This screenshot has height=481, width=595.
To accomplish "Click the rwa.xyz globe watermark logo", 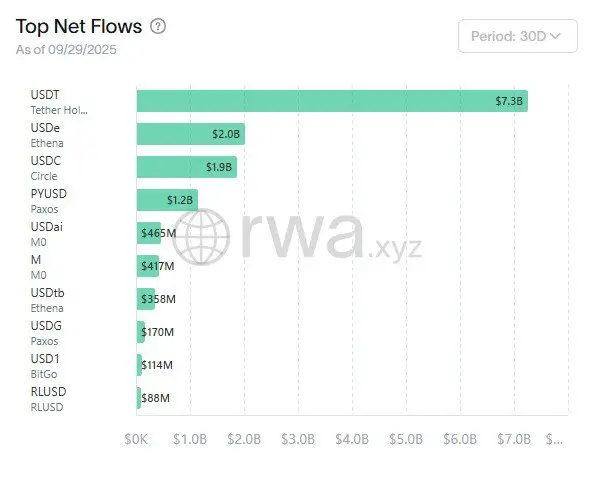I will 200,237.
